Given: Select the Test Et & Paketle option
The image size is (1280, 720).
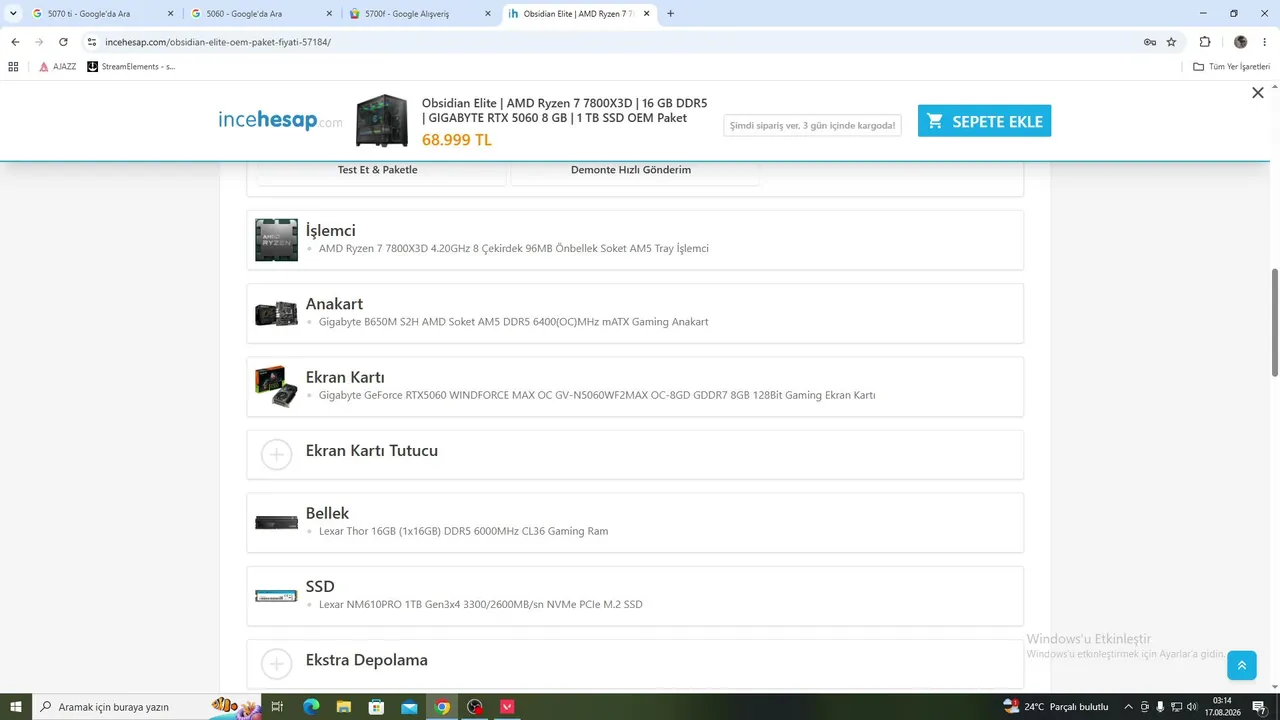Looking at the screenshot, I should click(378, 170).
